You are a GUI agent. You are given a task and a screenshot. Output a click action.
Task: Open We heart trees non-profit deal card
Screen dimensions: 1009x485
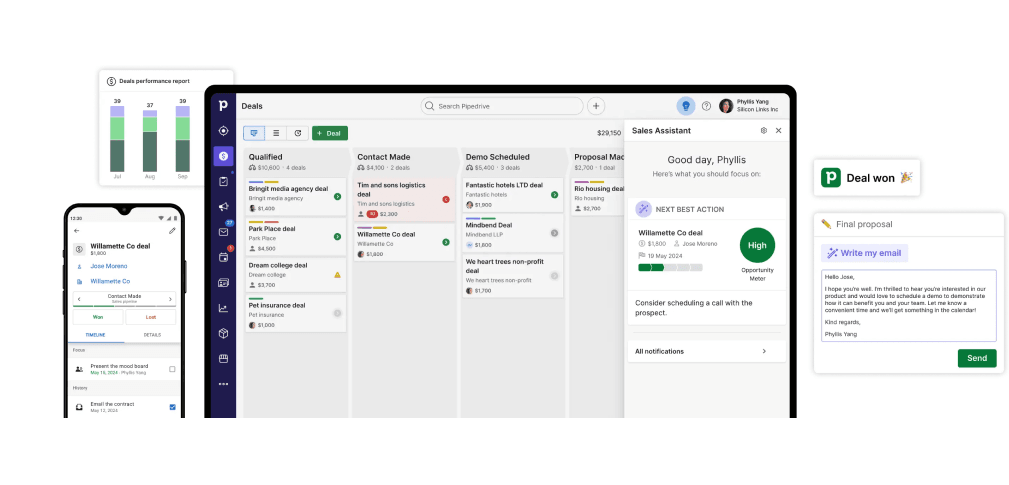pos(513,276)
